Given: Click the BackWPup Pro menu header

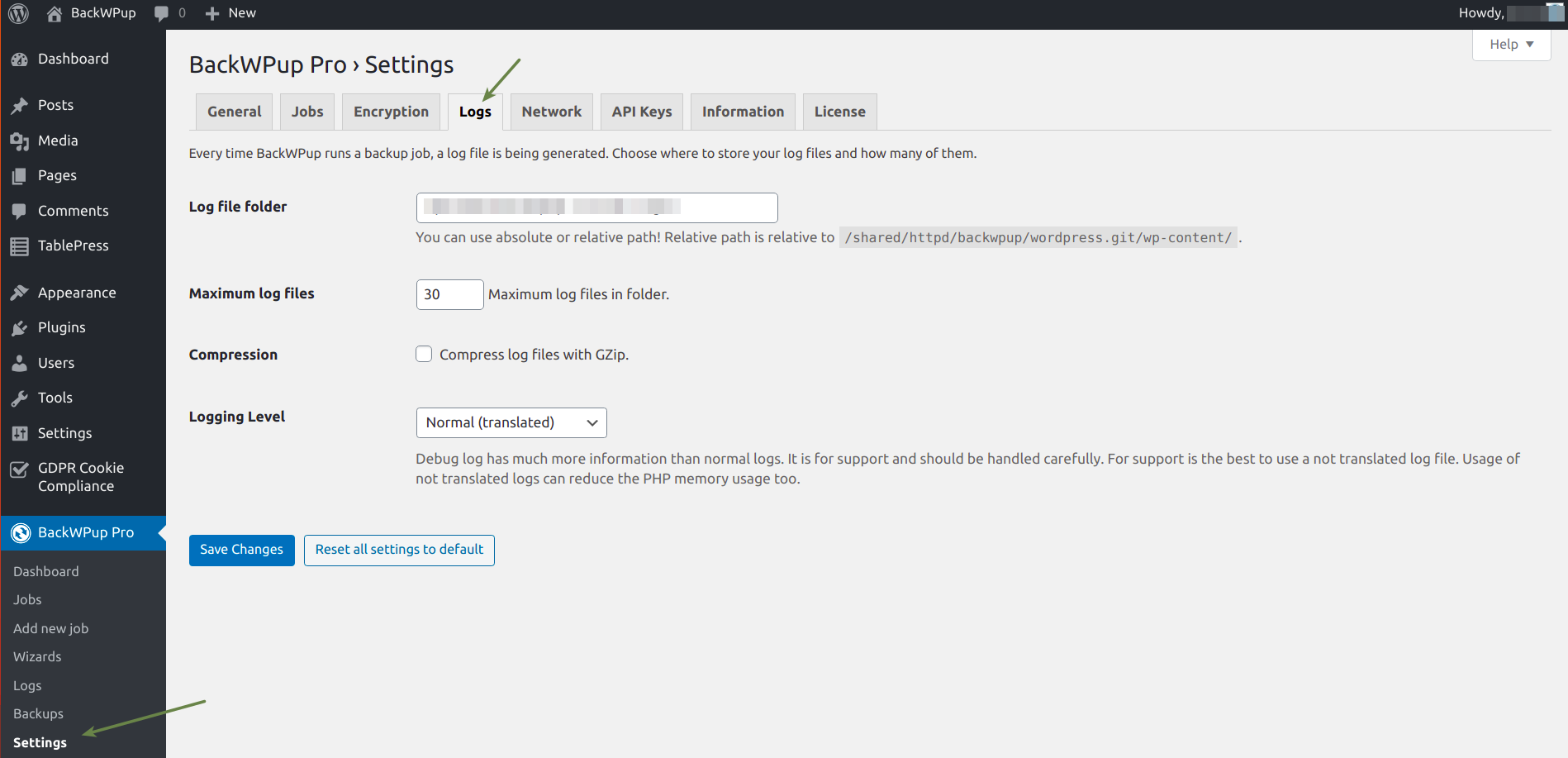Looking at the screenshot, I should point(83,533).
